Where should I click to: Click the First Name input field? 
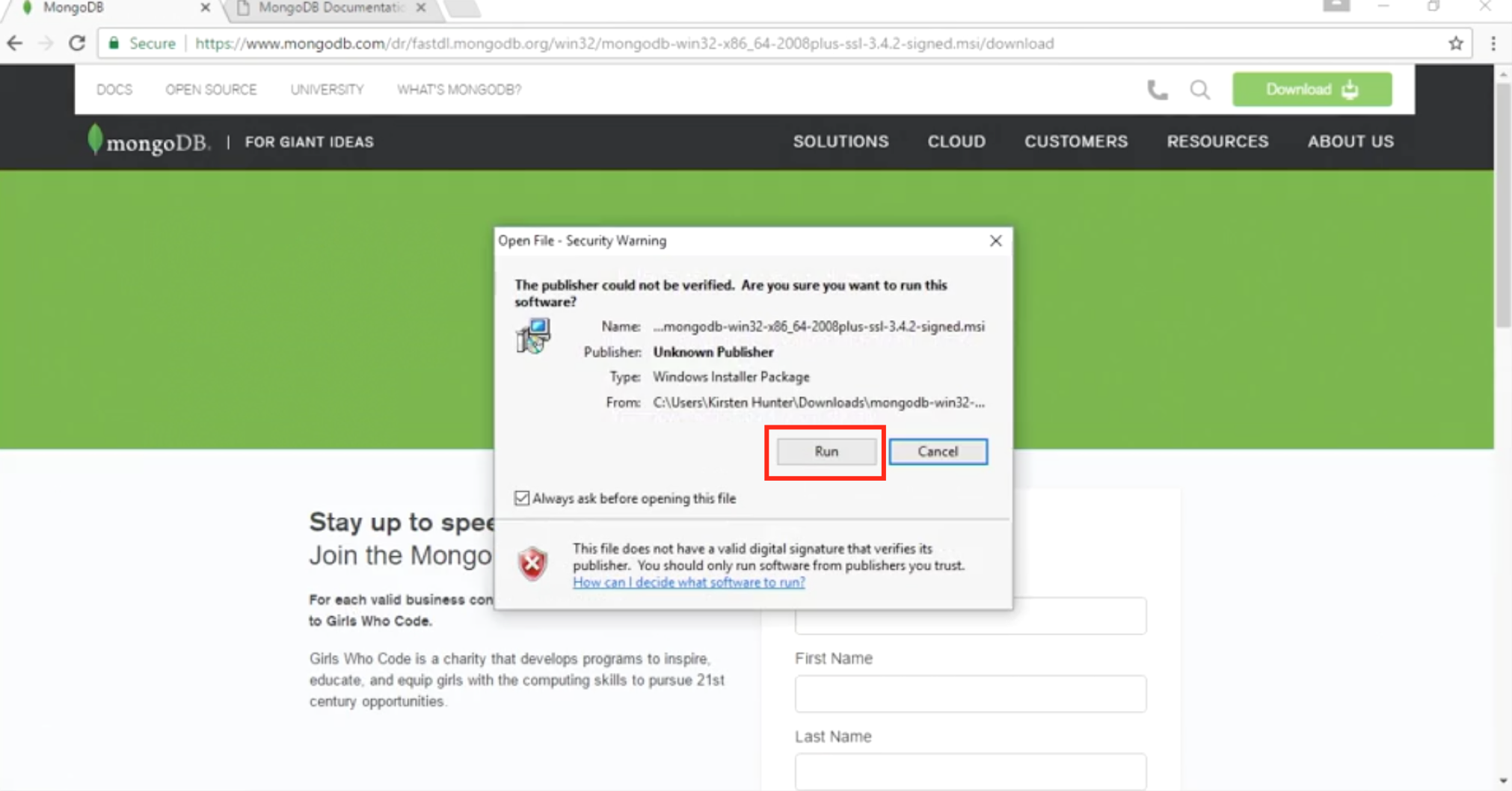[971, 694]
